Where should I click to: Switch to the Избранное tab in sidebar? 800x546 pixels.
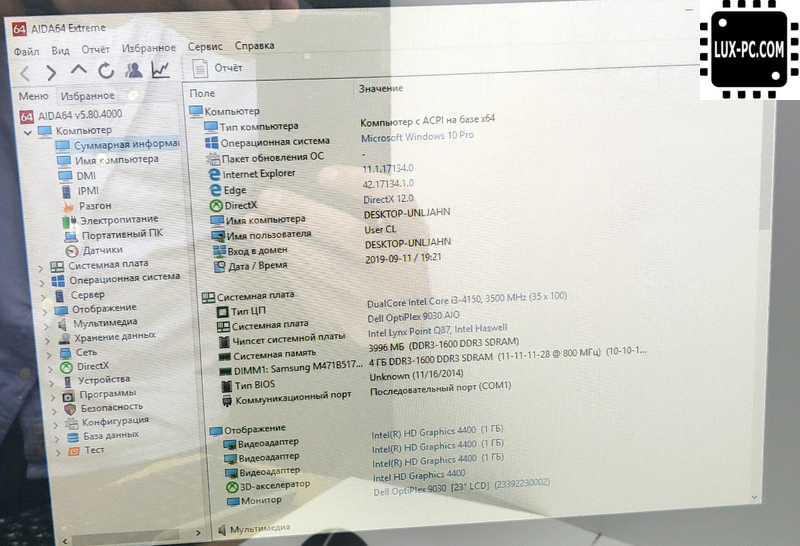87,96
